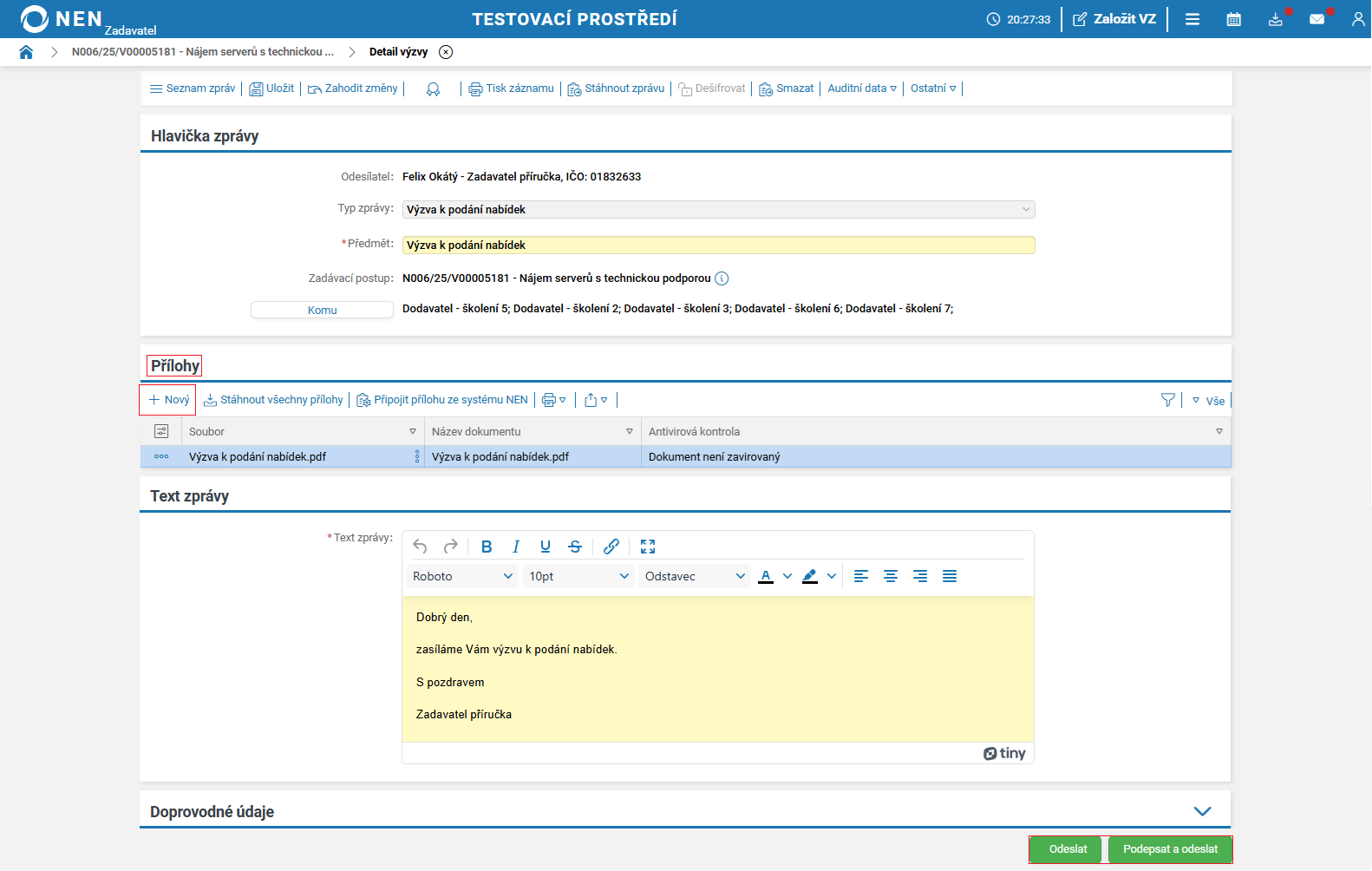Click the insert link icon in editor
This screenshot has height=871, width=1372.
click(611, 547)
